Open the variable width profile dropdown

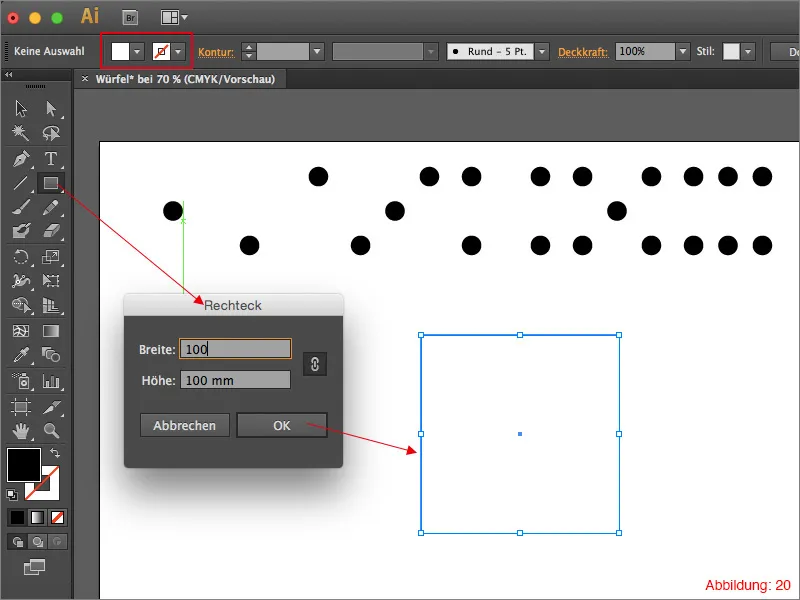431,52
